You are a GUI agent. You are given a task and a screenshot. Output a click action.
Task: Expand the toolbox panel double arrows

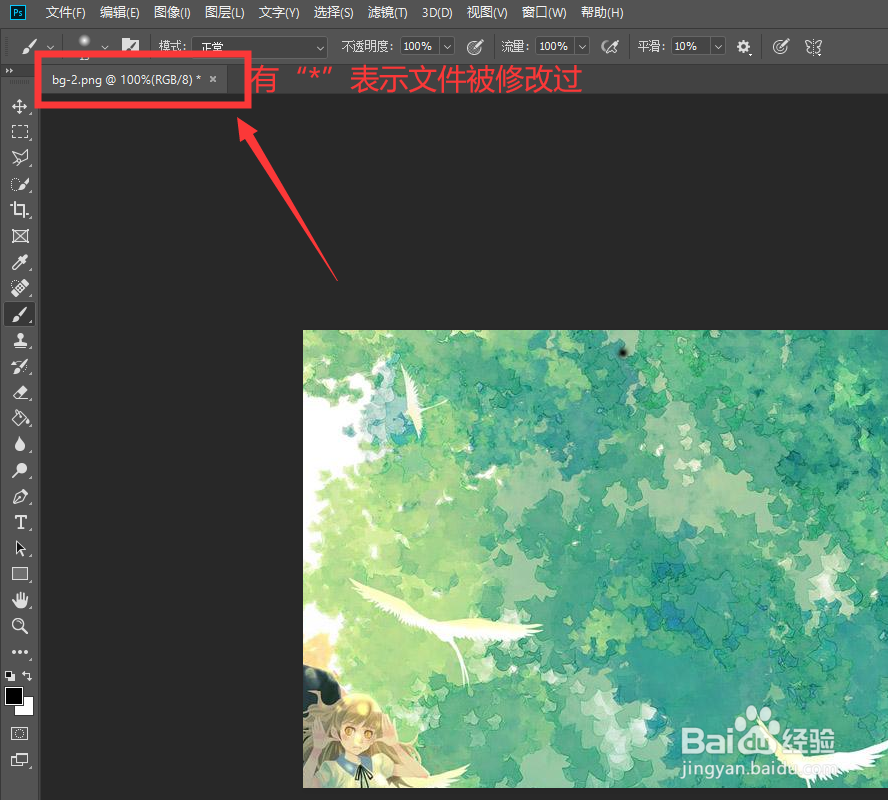[x=9, y=71]
